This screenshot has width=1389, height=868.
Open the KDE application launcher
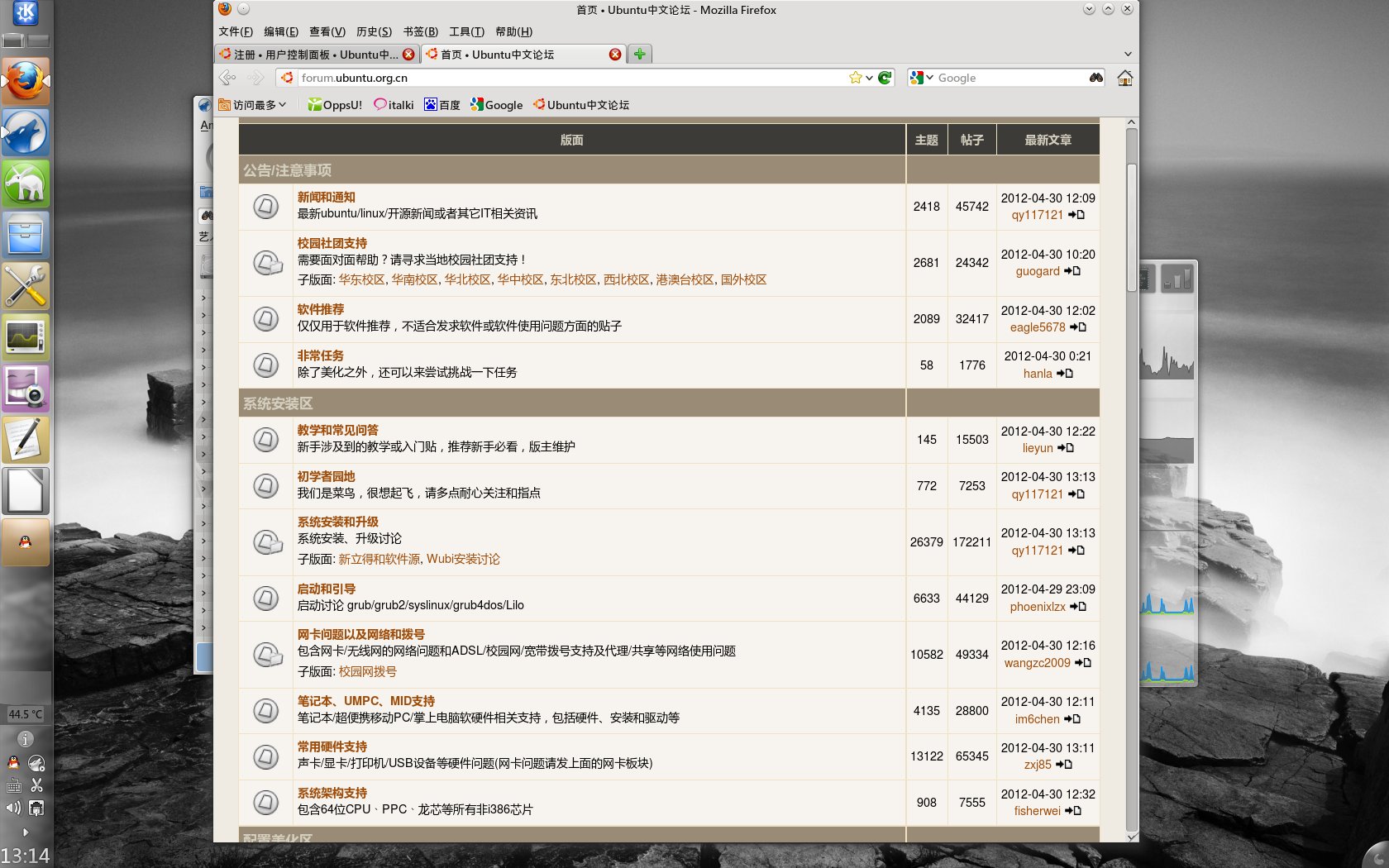click(26, 12)
